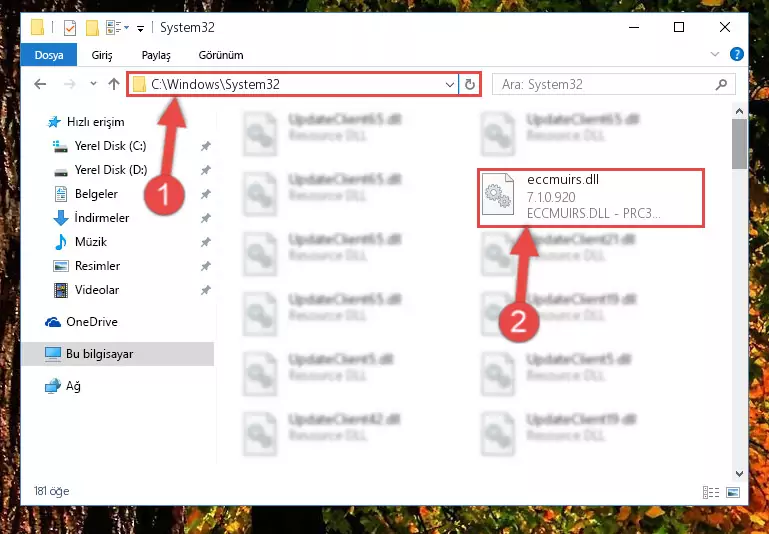
Task: Close the System32 window
Action: click(x=725, y=27)
